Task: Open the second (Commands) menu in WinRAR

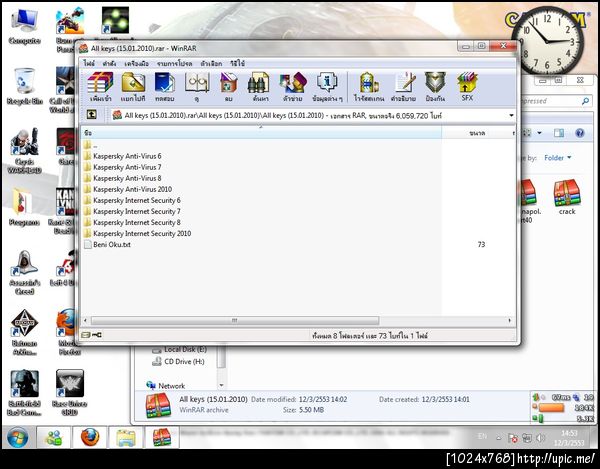Action: (x=109, y=63)
